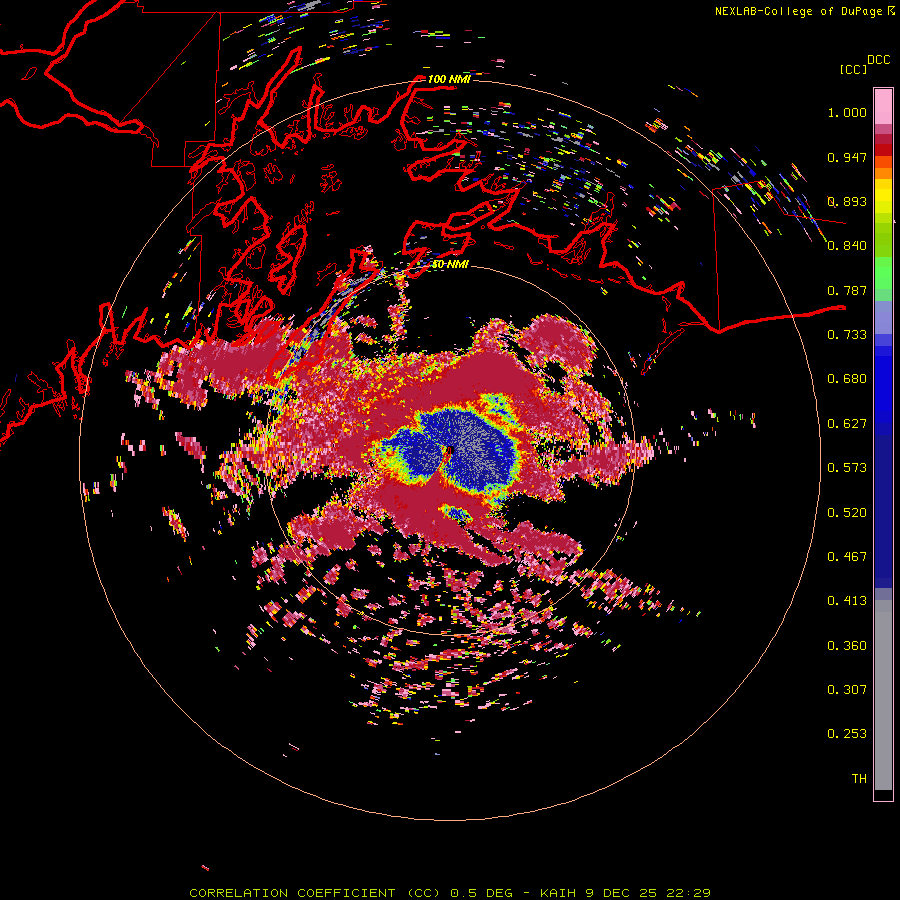
Task: Click the 50 NMI range ring label
Action: [x=450, y=265]
